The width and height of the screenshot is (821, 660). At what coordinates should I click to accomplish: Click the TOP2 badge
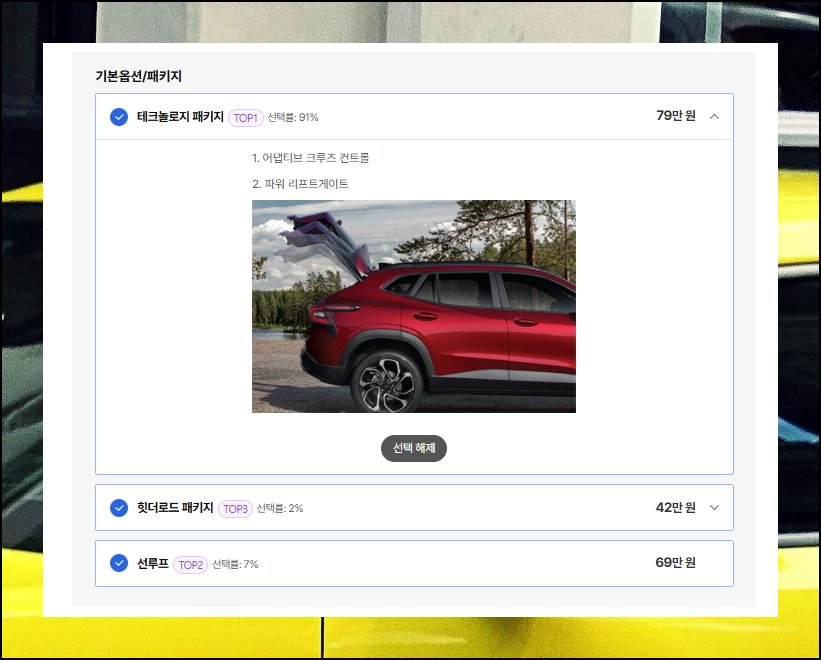click(x=191, y=565)
